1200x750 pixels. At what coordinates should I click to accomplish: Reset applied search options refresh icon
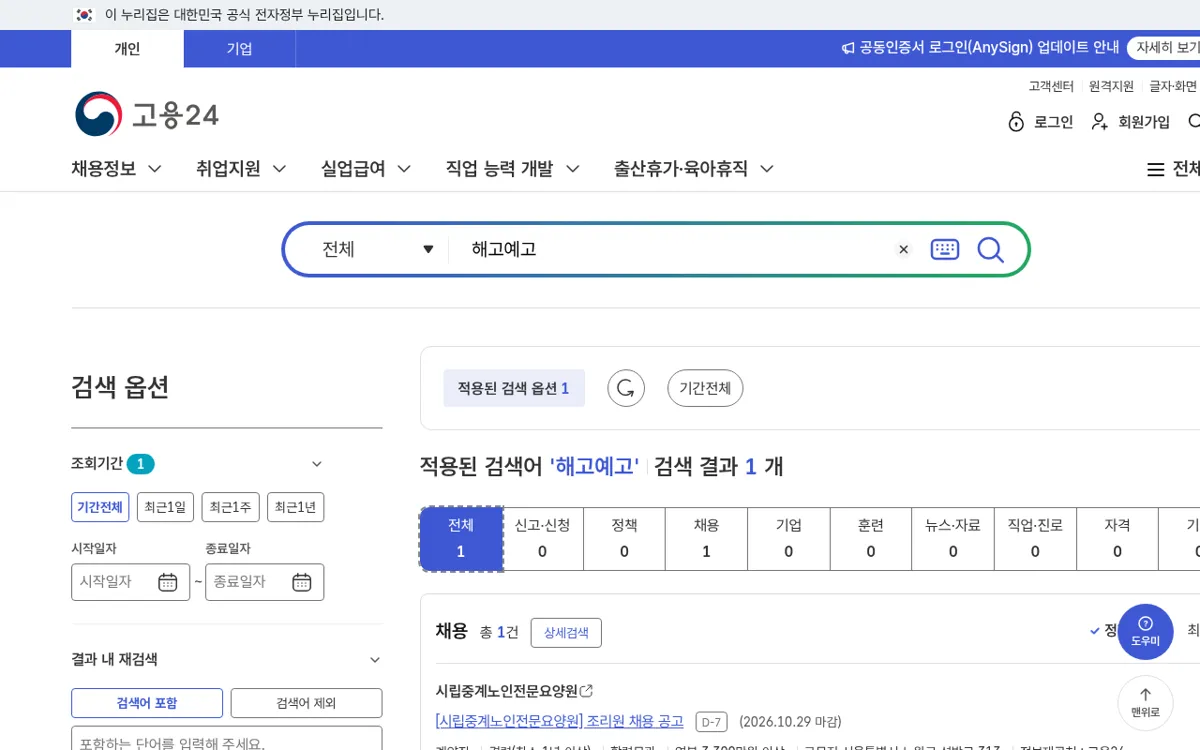626,388
